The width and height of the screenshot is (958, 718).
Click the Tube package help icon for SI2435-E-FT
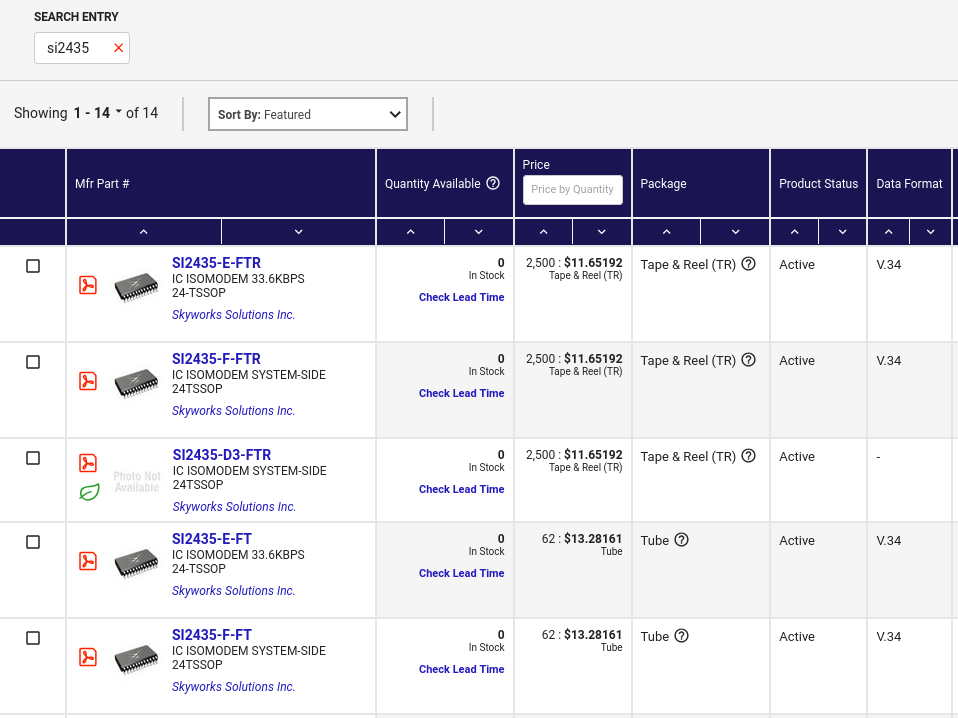(681, 540)
